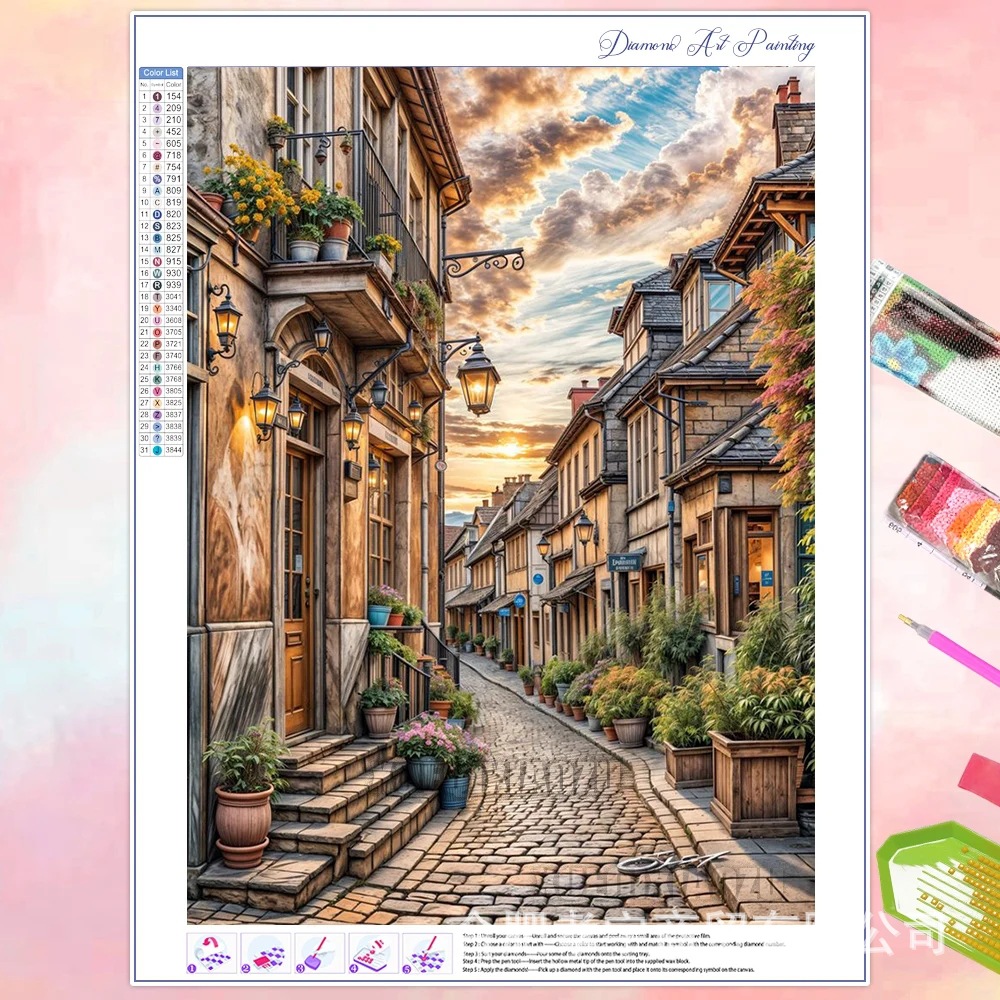
Task: Select symbol 4 swatch for color 209
Action: 157,108
